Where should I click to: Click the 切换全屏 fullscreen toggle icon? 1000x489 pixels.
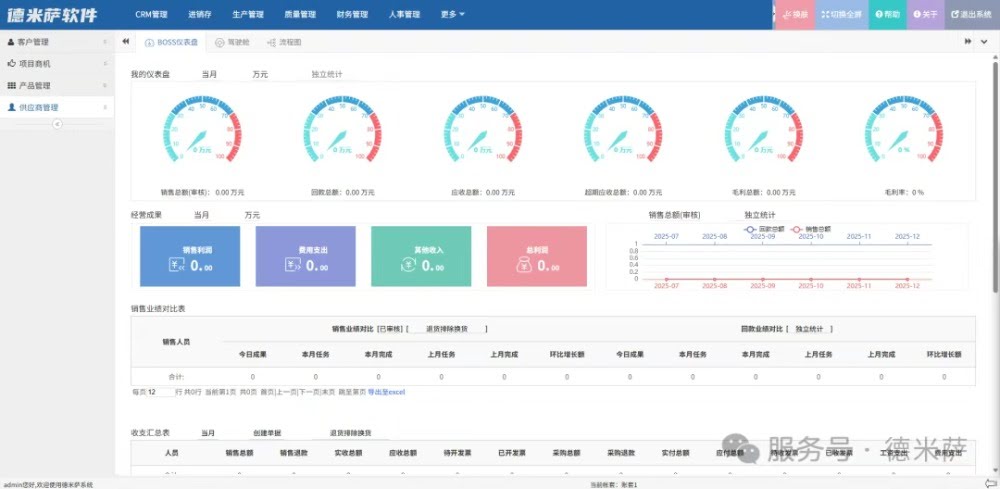[823, 15]
